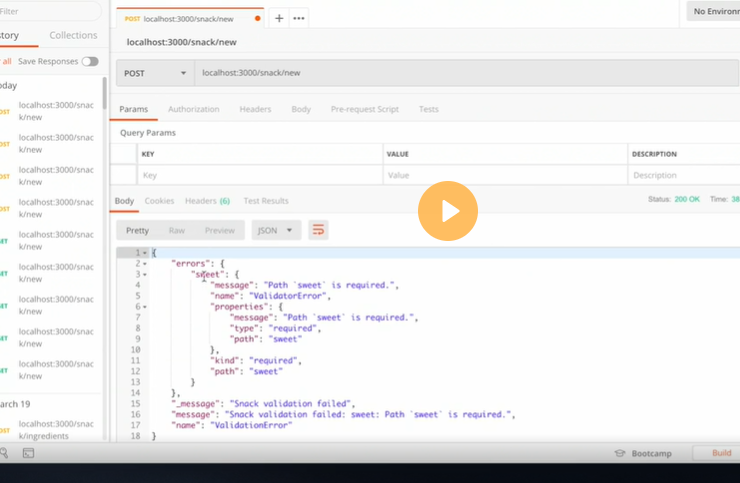Switch to the Collections sidebar tab
Screen dimensions: 740x483
[73, 35]
